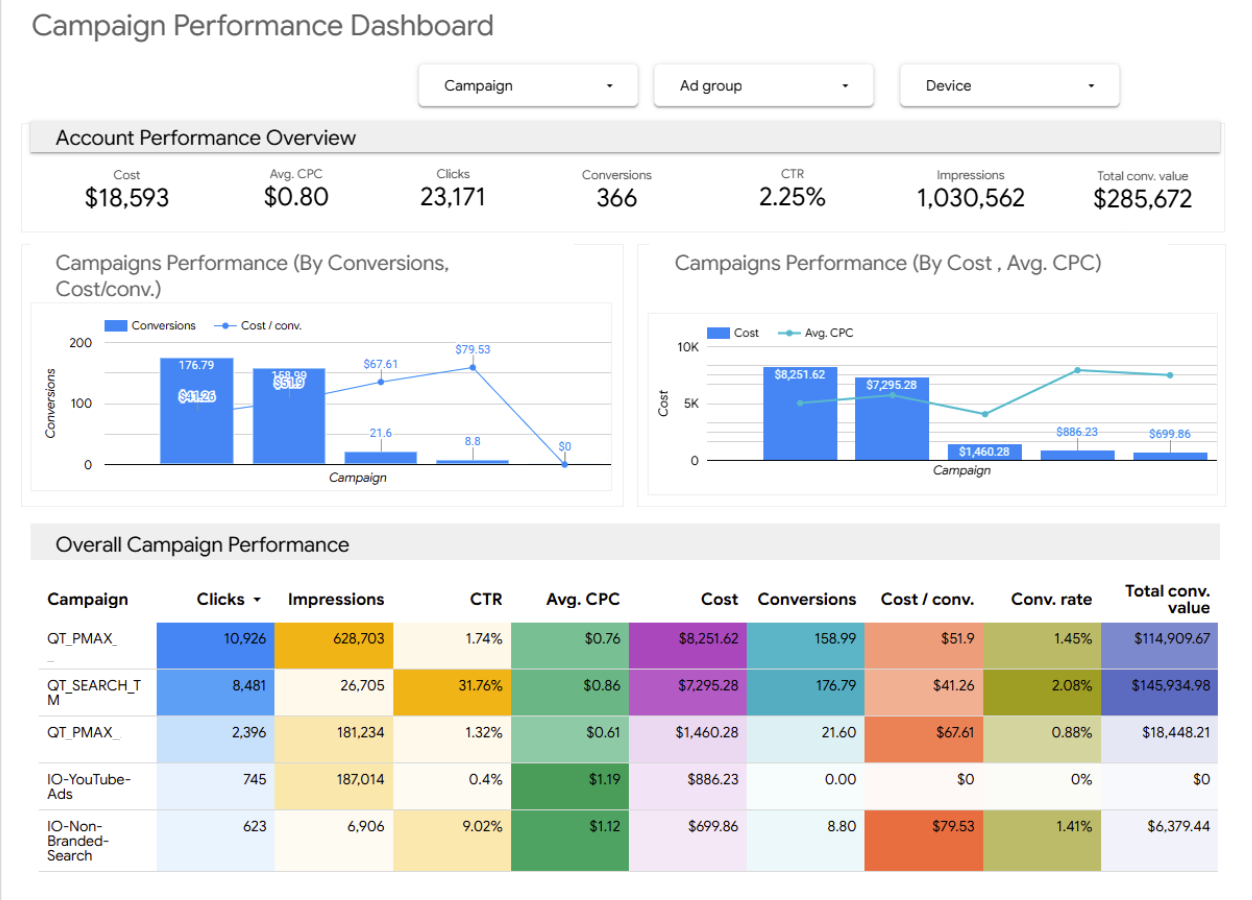Click the Conversions legend swatch
Screen dimensions: 1252x900
[115, 326]
